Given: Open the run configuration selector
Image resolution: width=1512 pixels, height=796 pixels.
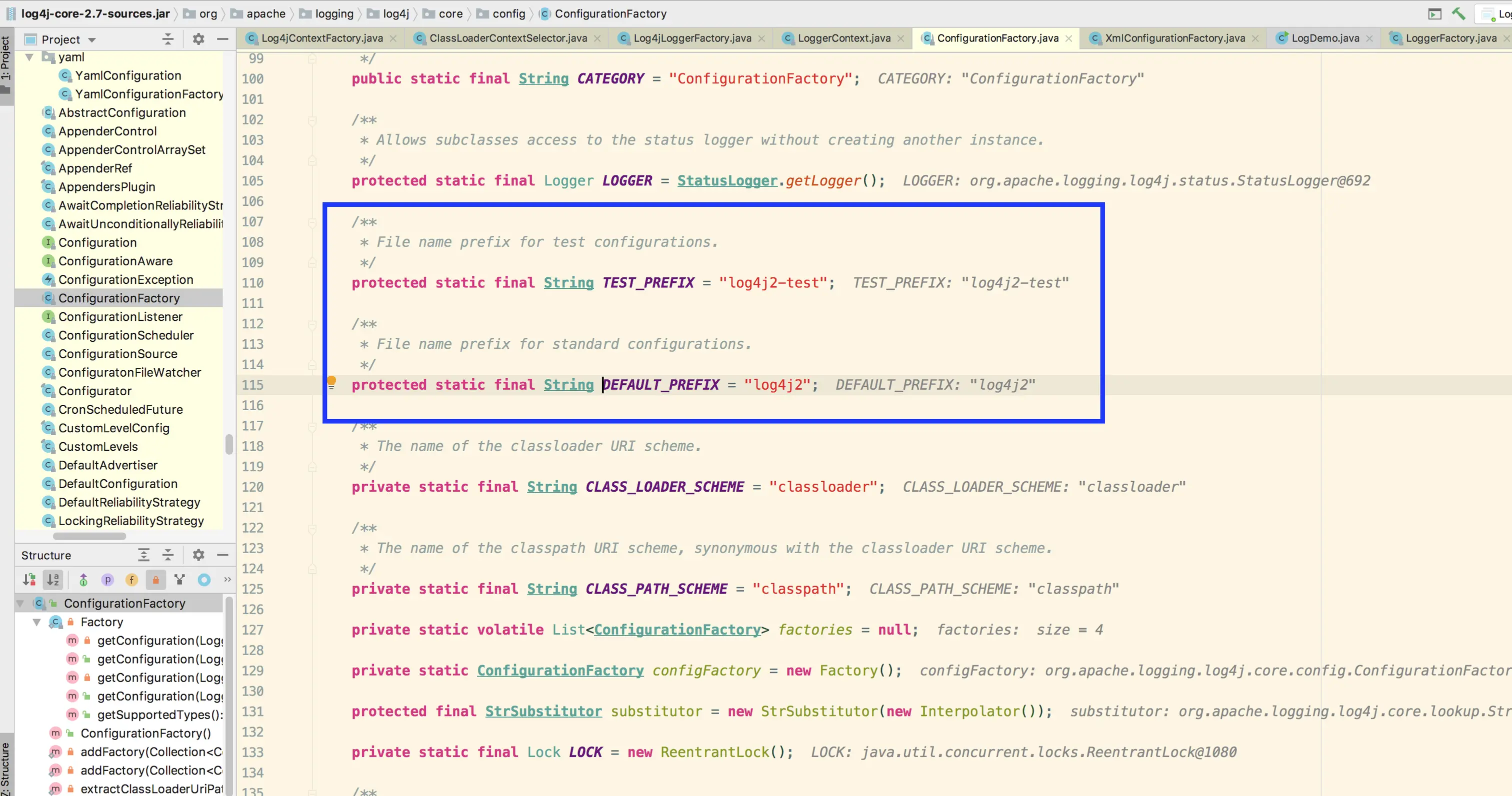Looking at the screenshot, I should tap(1494, 13).
